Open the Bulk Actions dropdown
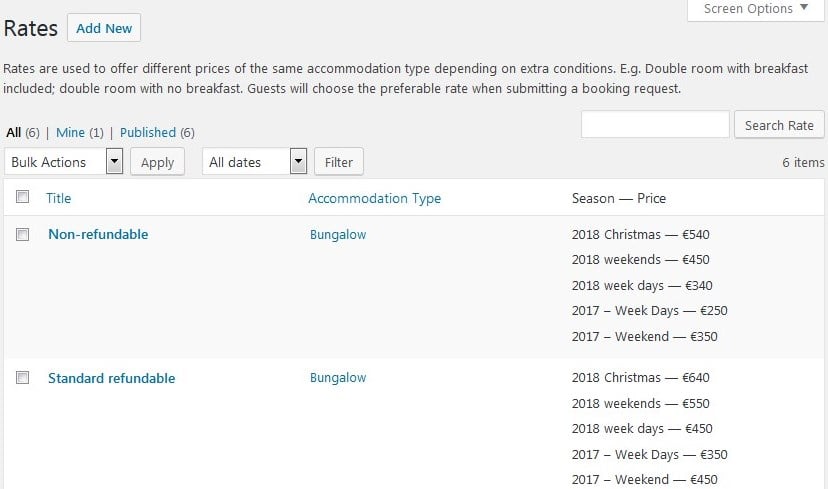Viewport: 828px width, 489px height. pos(64,162)
